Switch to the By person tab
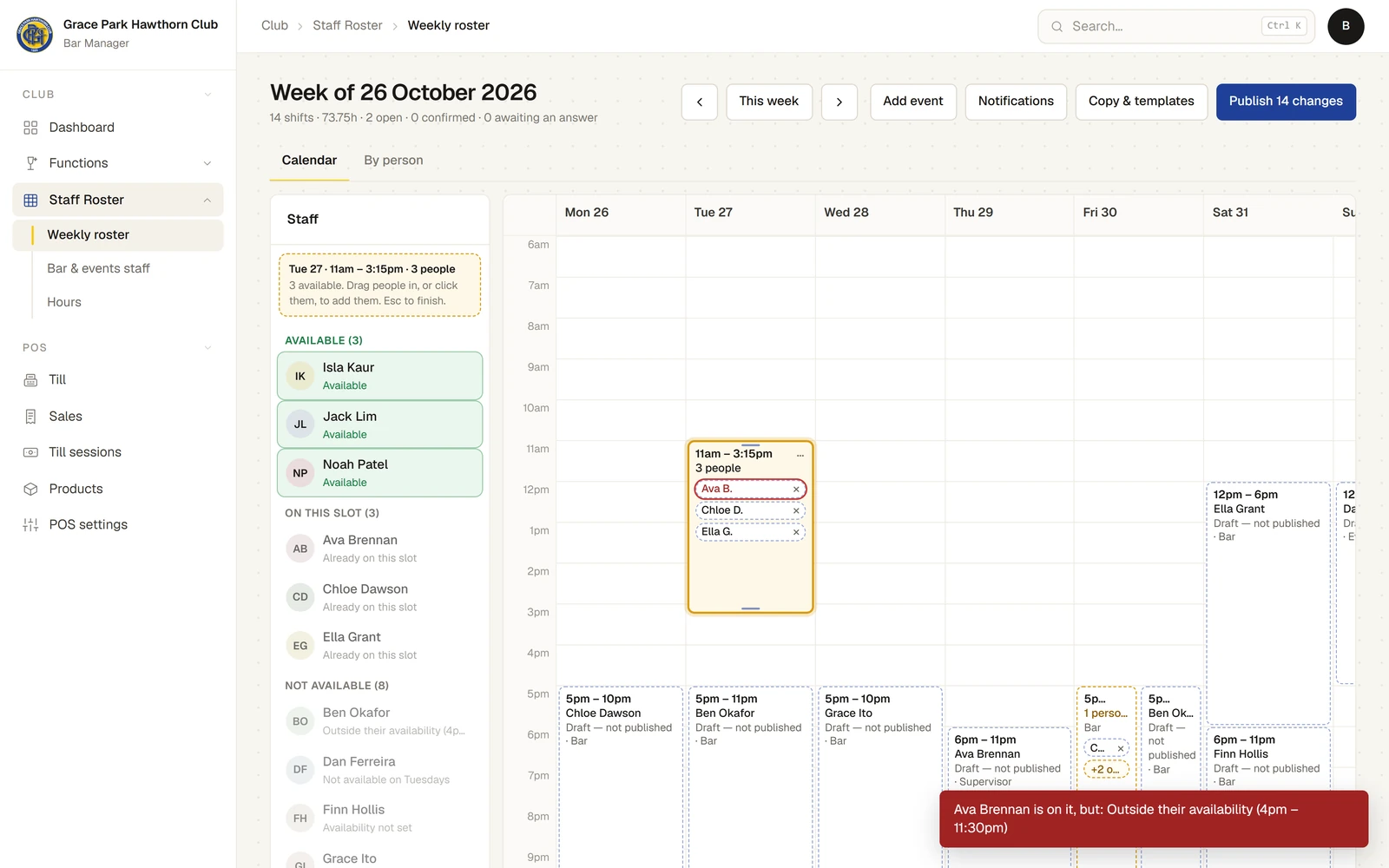 pos(393,161)
